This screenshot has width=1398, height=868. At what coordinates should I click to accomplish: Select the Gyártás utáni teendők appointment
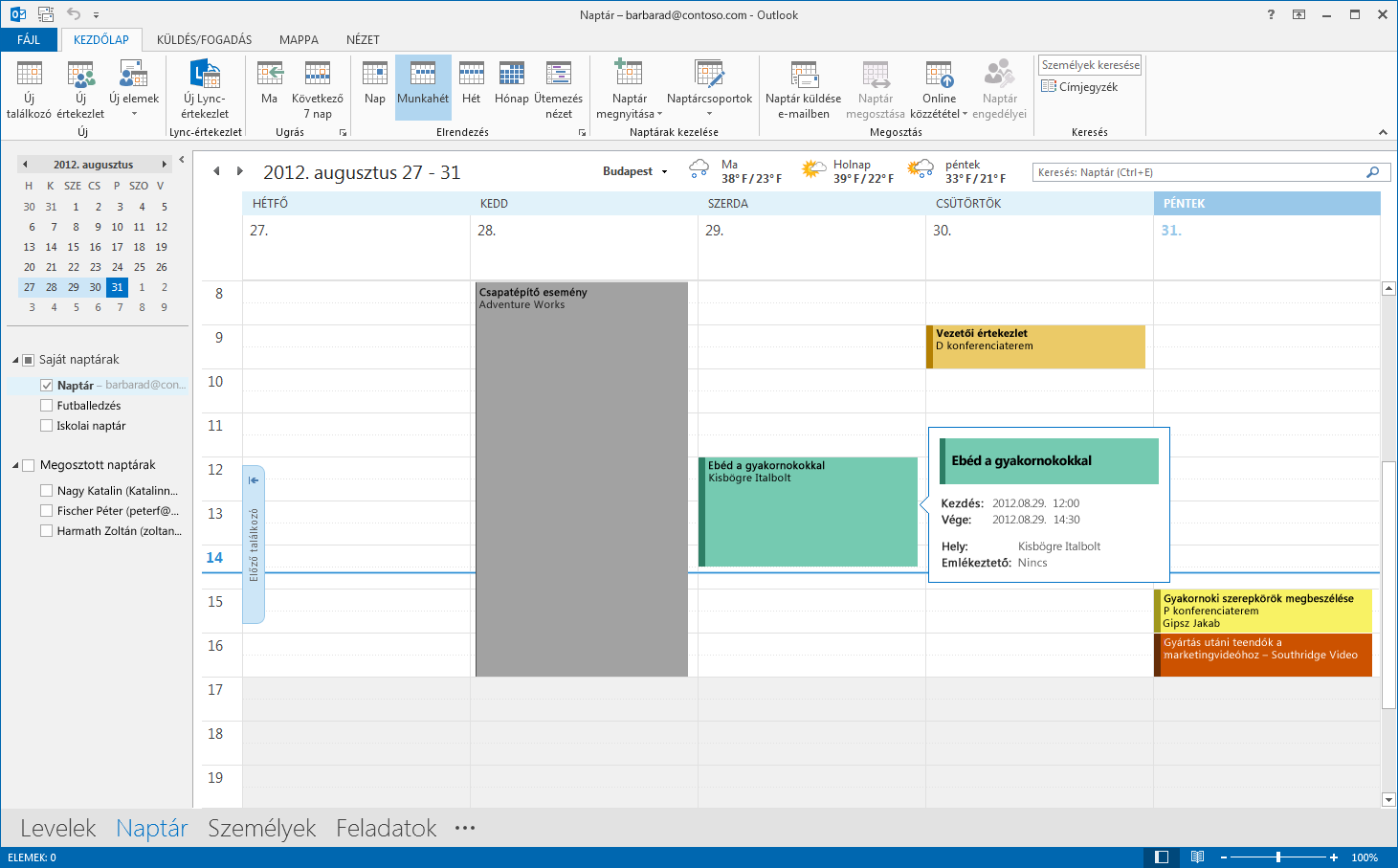1263,655
